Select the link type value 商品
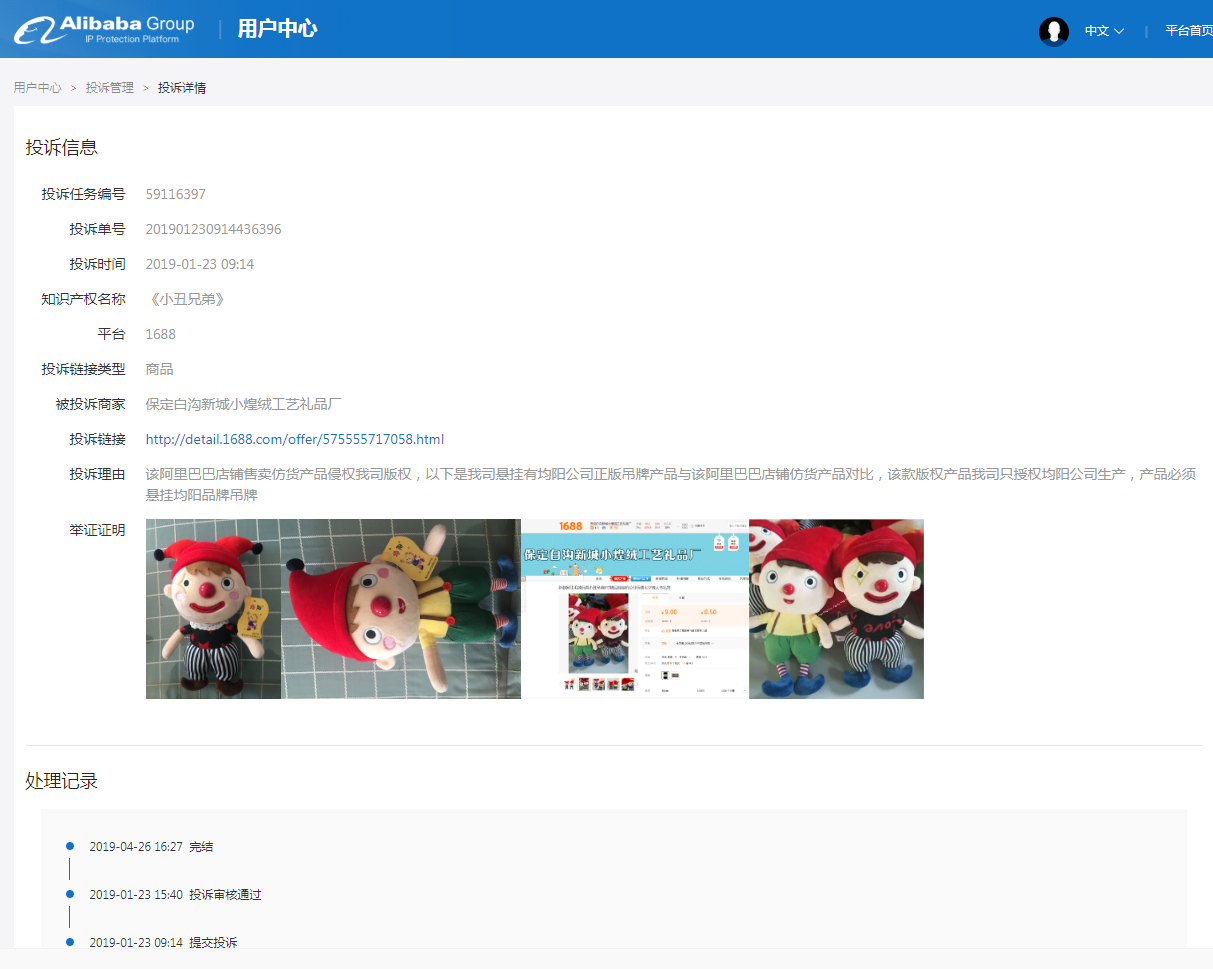 click(159, 369)
